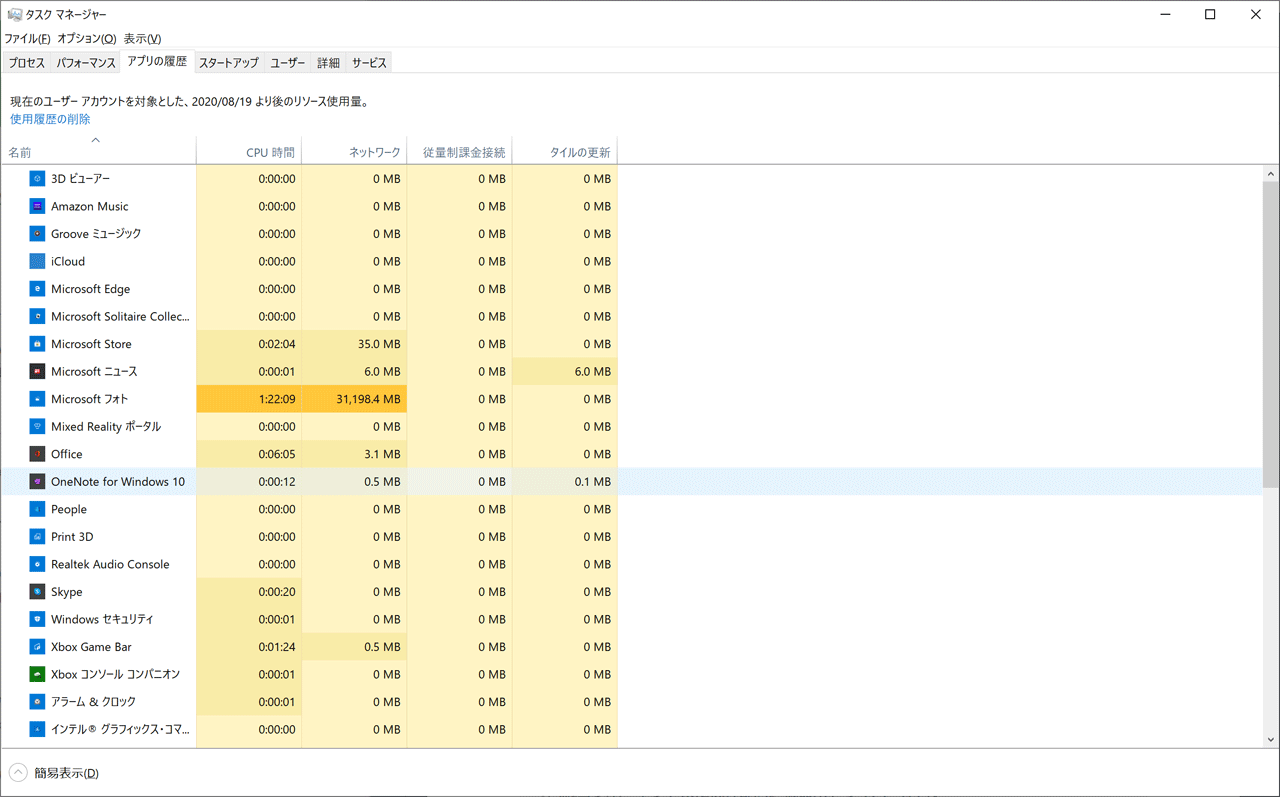Screen dimensions: 1280x797
Task: Select the Amazon Music row name
Action: [x=90, y=206]
